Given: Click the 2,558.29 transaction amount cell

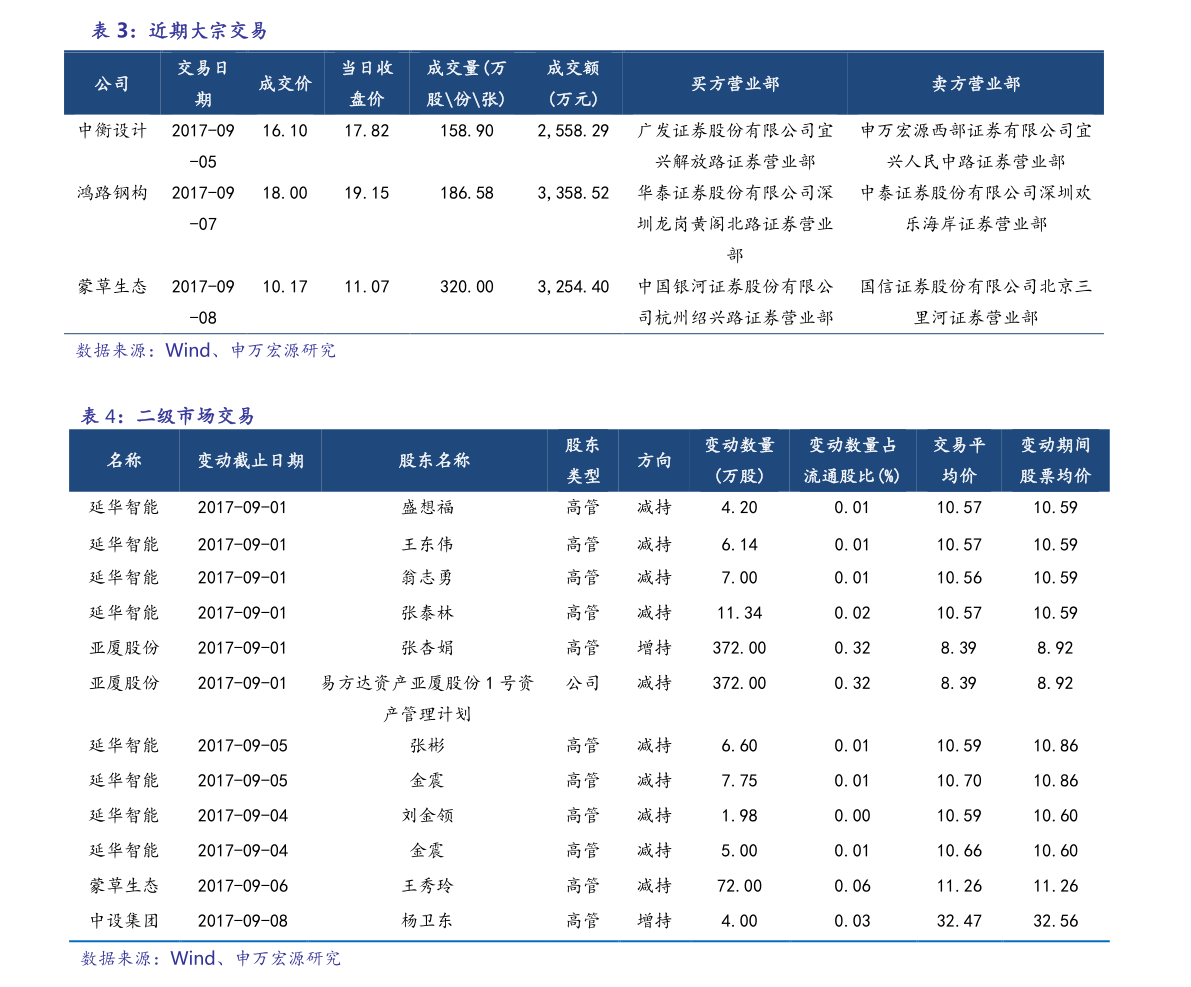Looking at the screenshot, I should click(x=573, y=131).
